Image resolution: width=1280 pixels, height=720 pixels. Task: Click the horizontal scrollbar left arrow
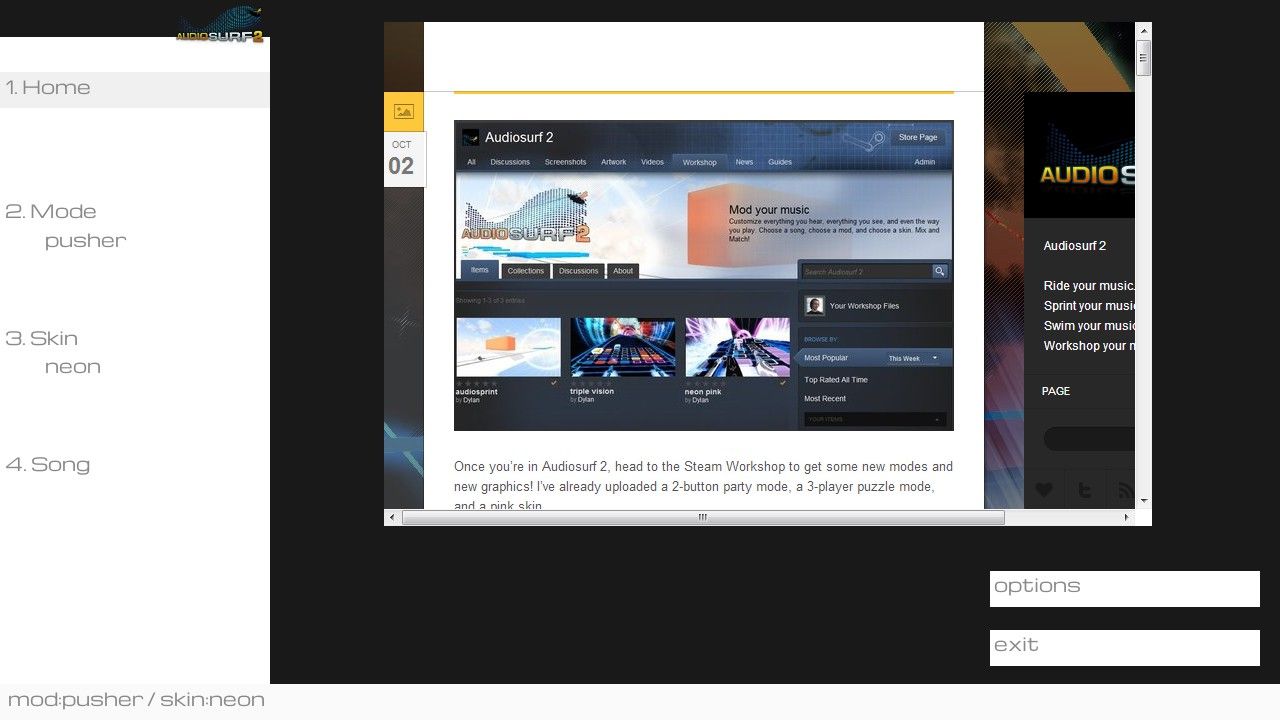pos(392,517)
